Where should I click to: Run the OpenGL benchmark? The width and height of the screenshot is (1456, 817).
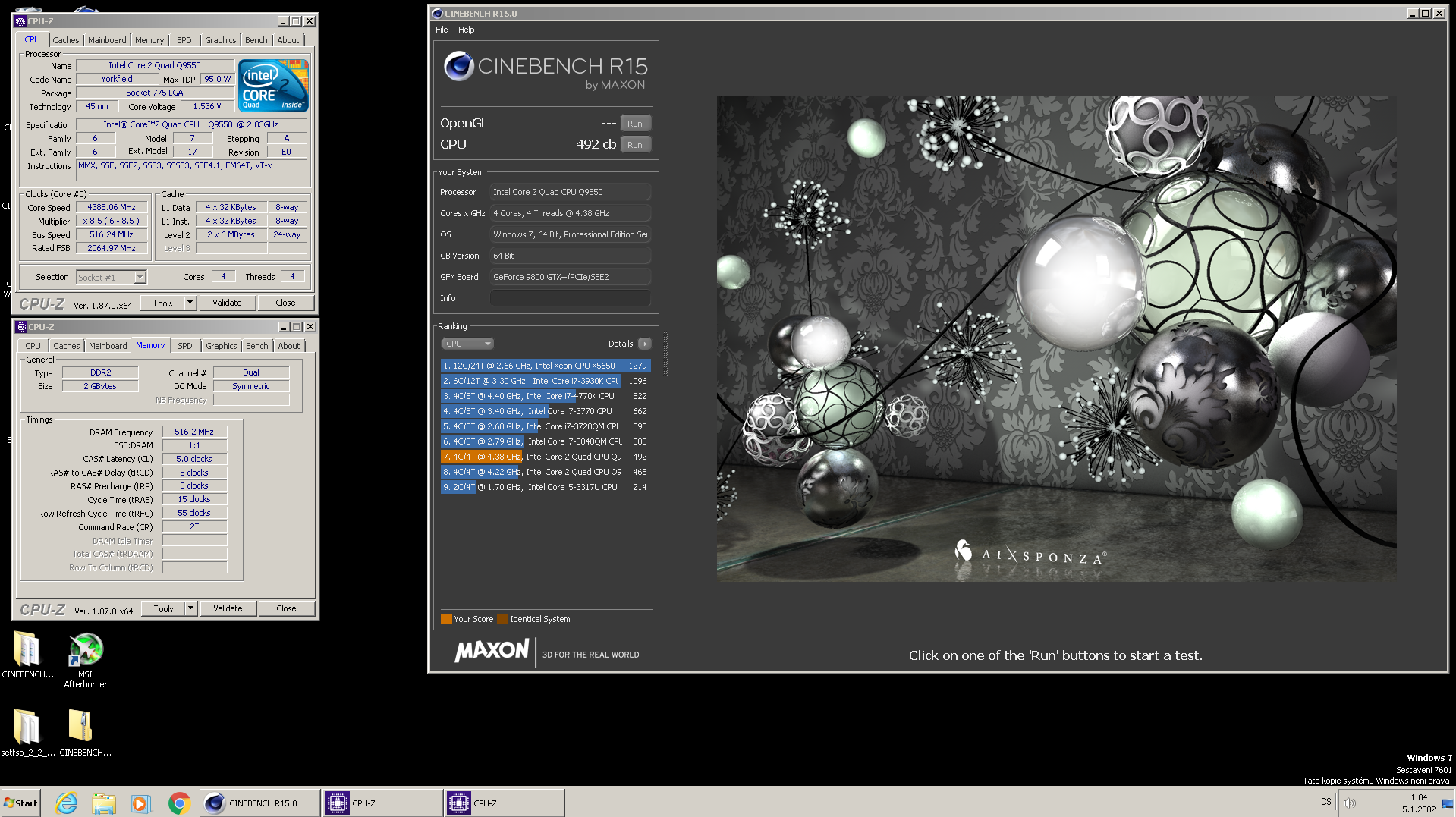(x=635, y=124)
